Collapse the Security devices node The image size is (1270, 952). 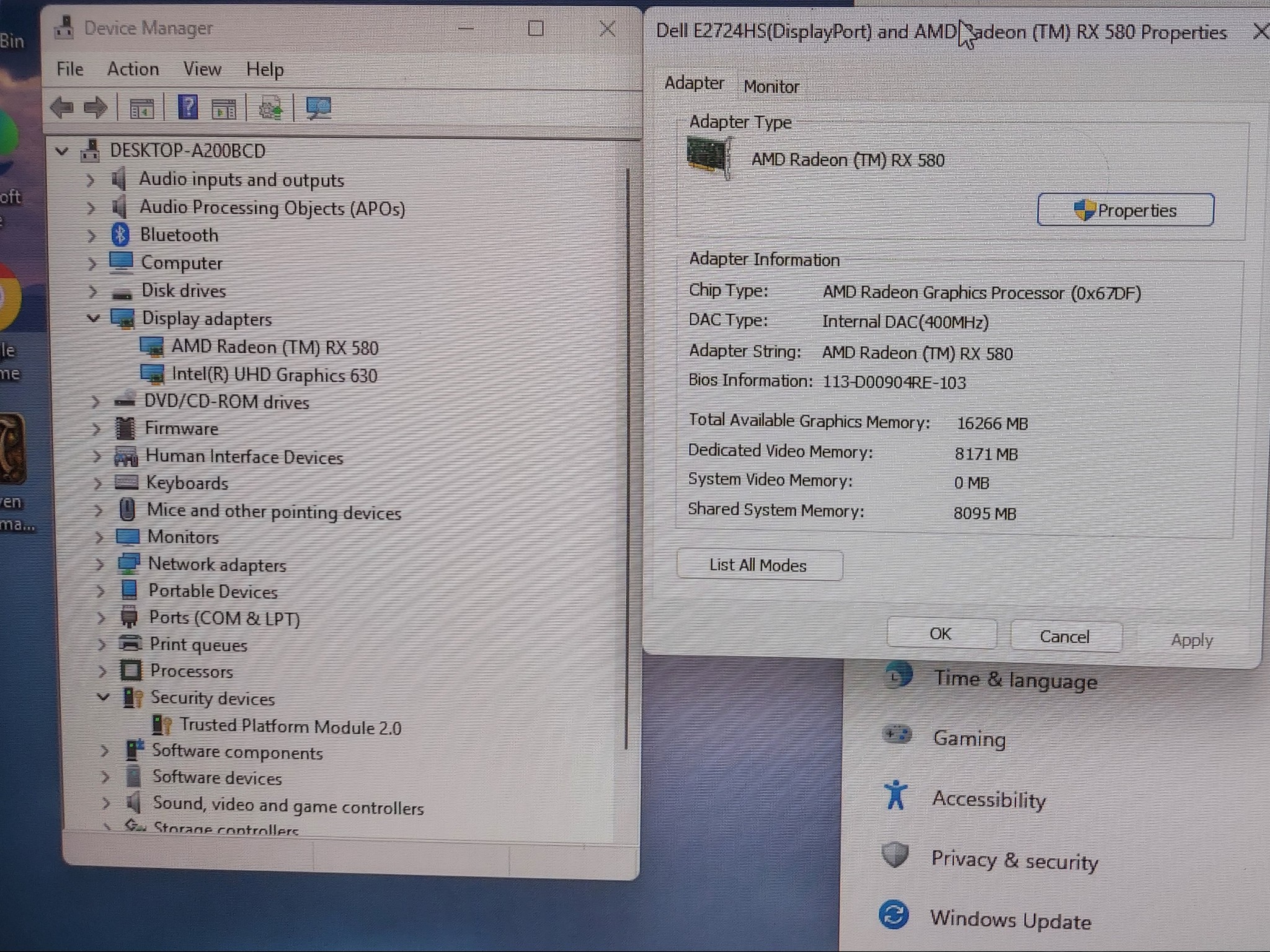point(104,697)
